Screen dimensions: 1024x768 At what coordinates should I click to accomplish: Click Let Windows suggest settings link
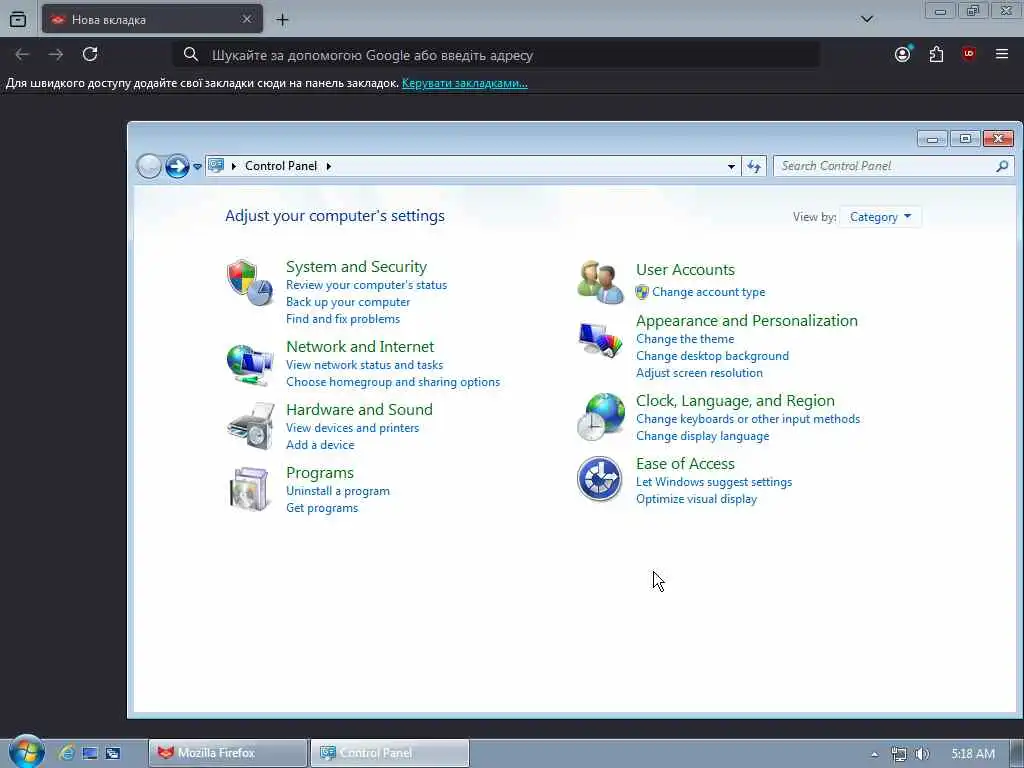714,482
